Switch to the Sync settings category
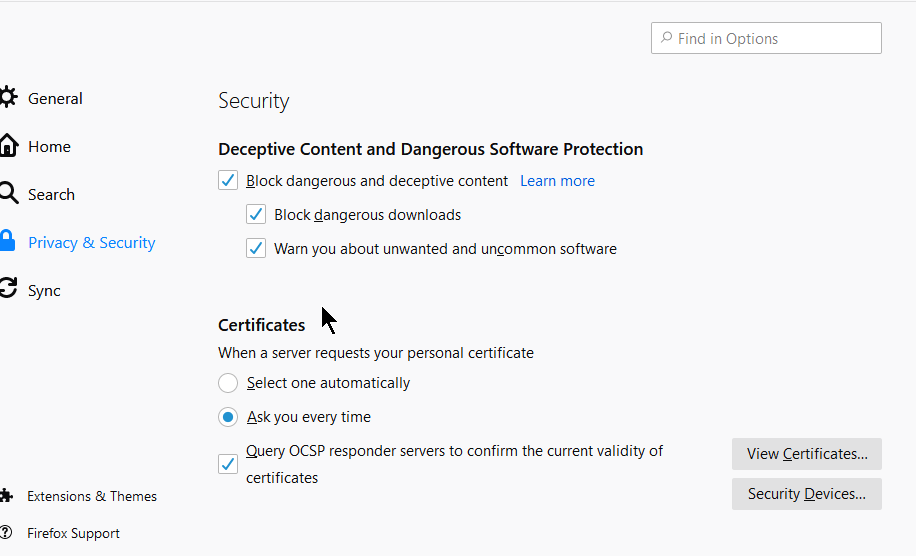Screen dimensions: 916x556 tap(44, 290)
